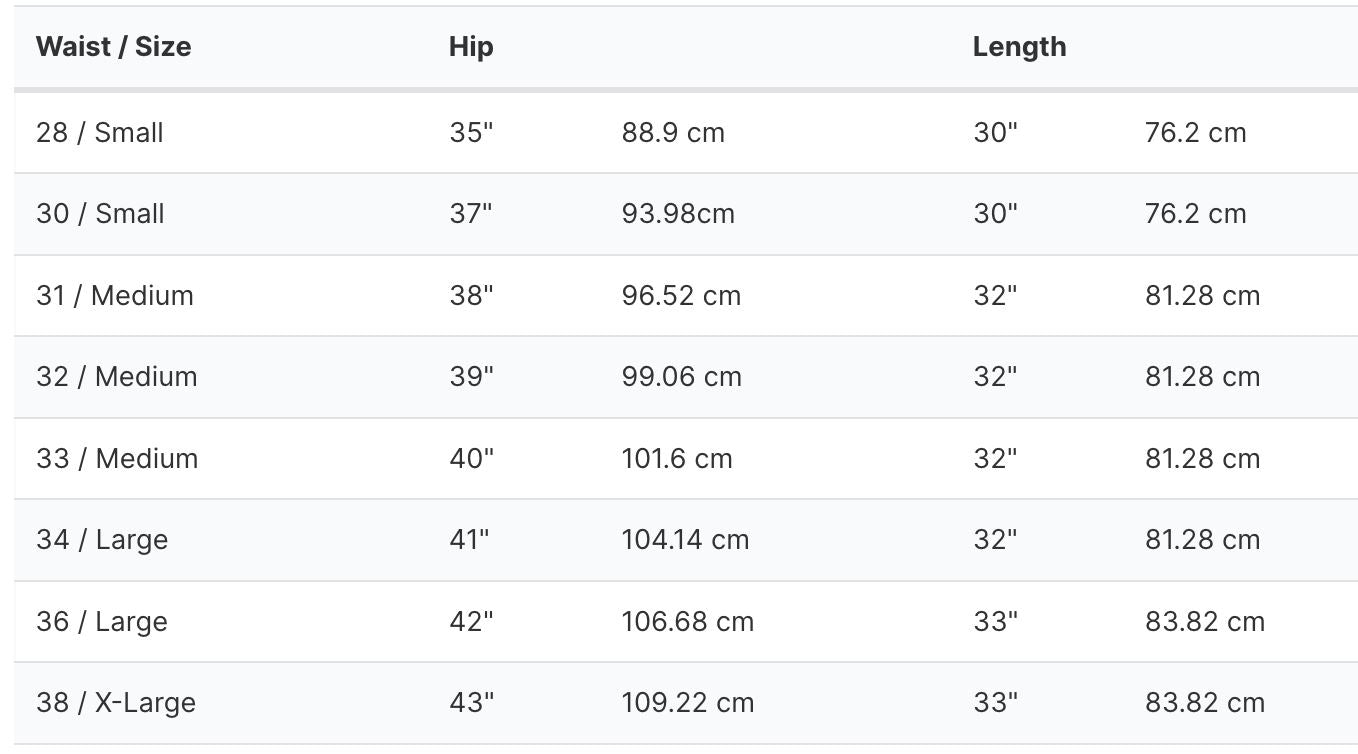Select the 34 / Large size cell

click(x=102, y=540)
